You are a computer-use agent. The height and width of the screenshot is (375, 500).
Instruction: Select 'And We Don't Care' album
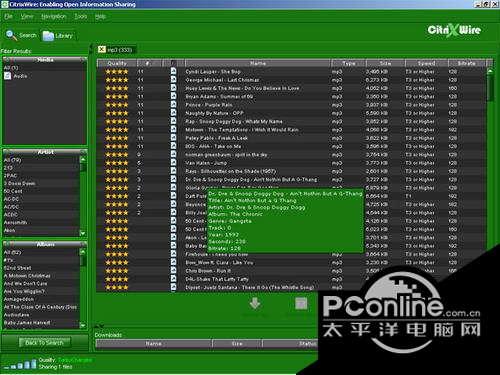click(x=25, y=283)
